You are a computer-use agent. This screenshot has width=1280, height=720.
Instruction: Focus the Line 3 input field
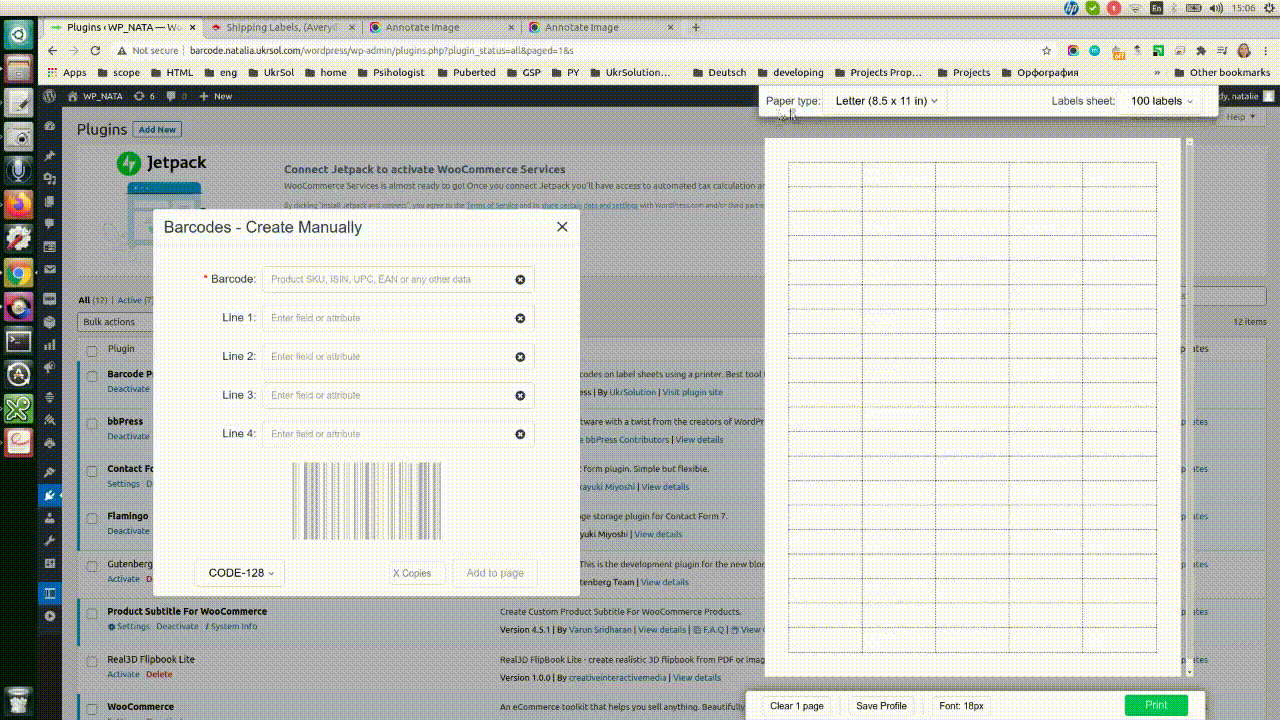[398, 395]
